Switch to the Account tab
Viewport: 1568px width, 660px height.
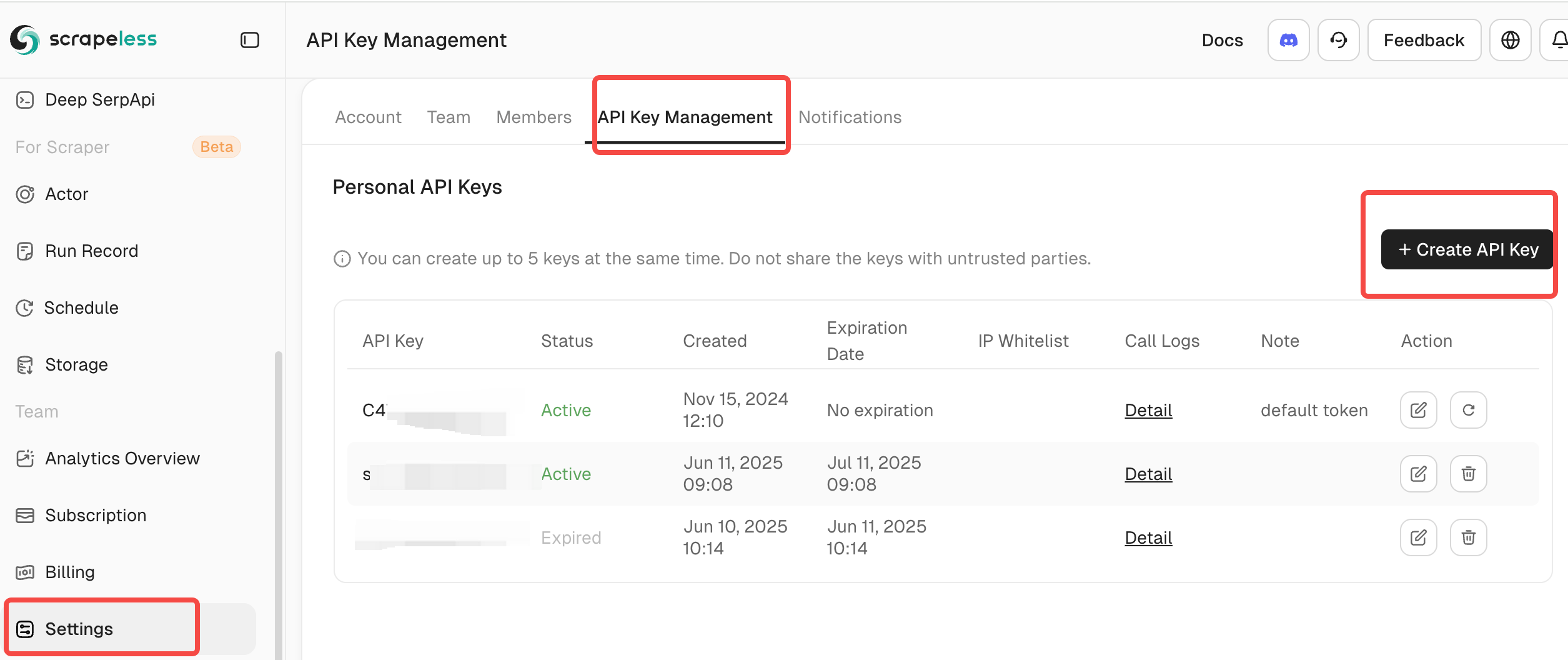(x=368, y=117)
